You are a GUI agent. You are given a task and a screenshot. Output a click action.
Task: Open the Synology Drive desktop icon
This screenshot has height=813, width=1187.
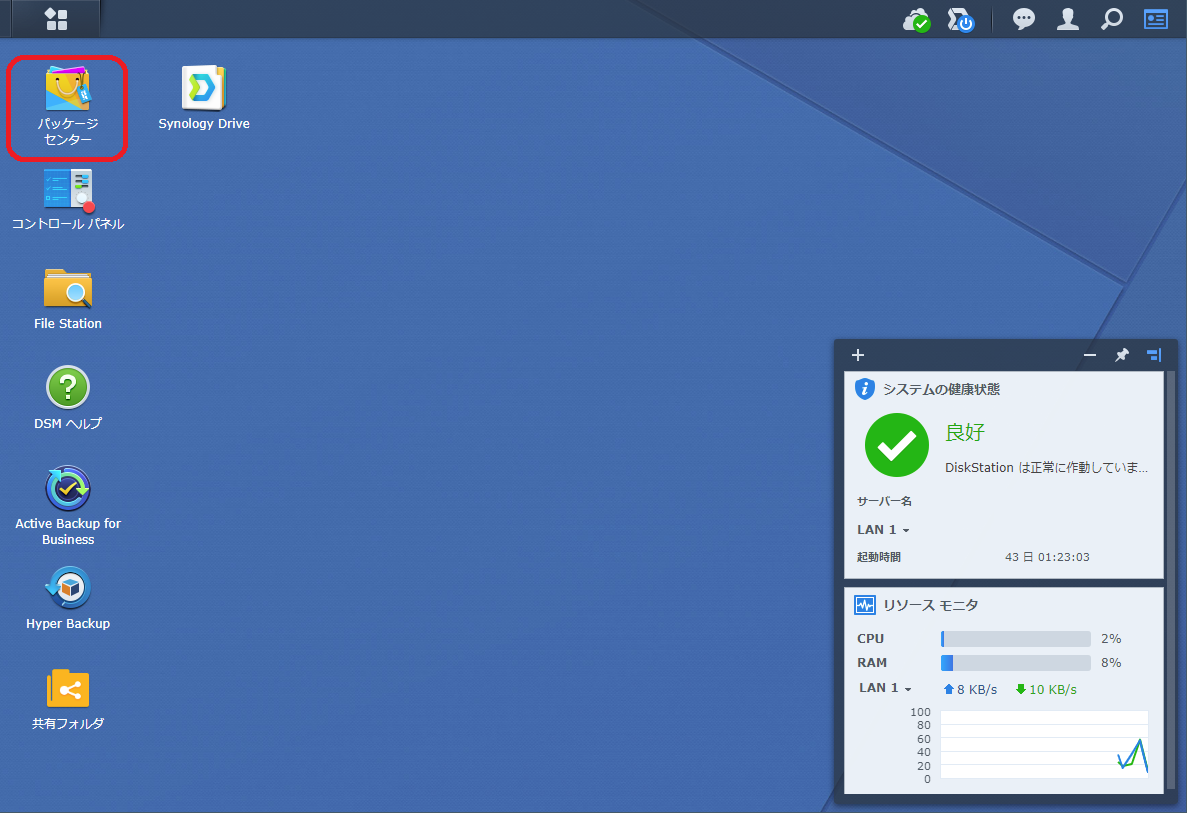(204, 98)
